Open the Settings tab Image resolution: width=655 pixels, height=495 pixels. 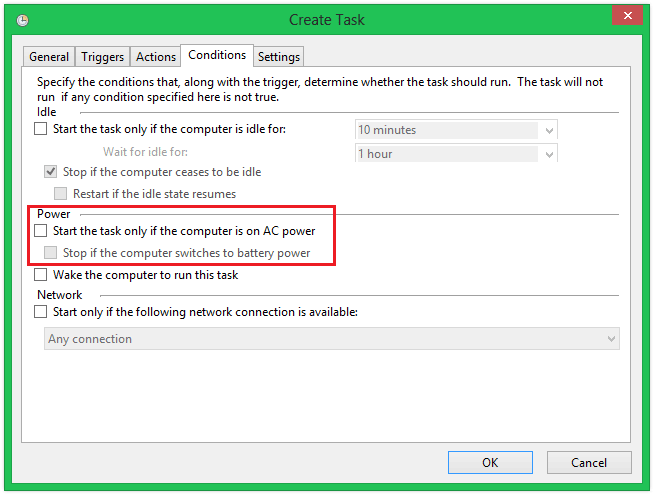(x=279, y=57)
